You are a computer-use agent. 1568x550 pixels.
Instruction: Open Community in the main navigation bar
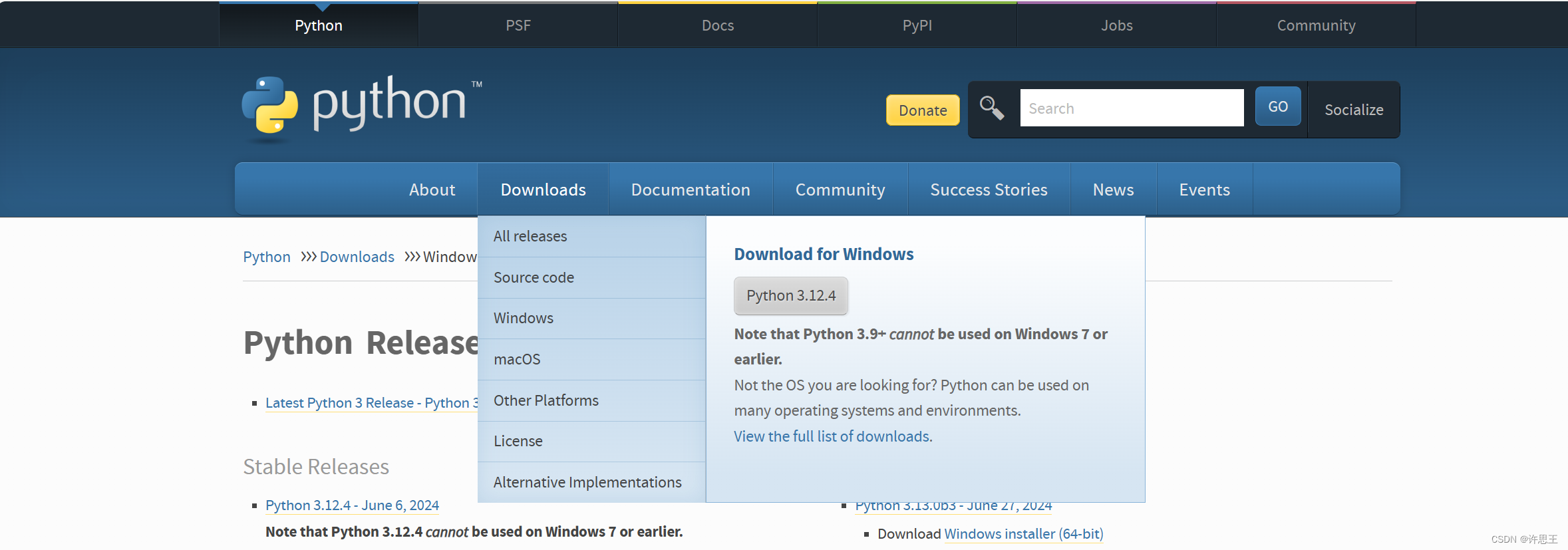pyautogui.click(x=840, y=190)
